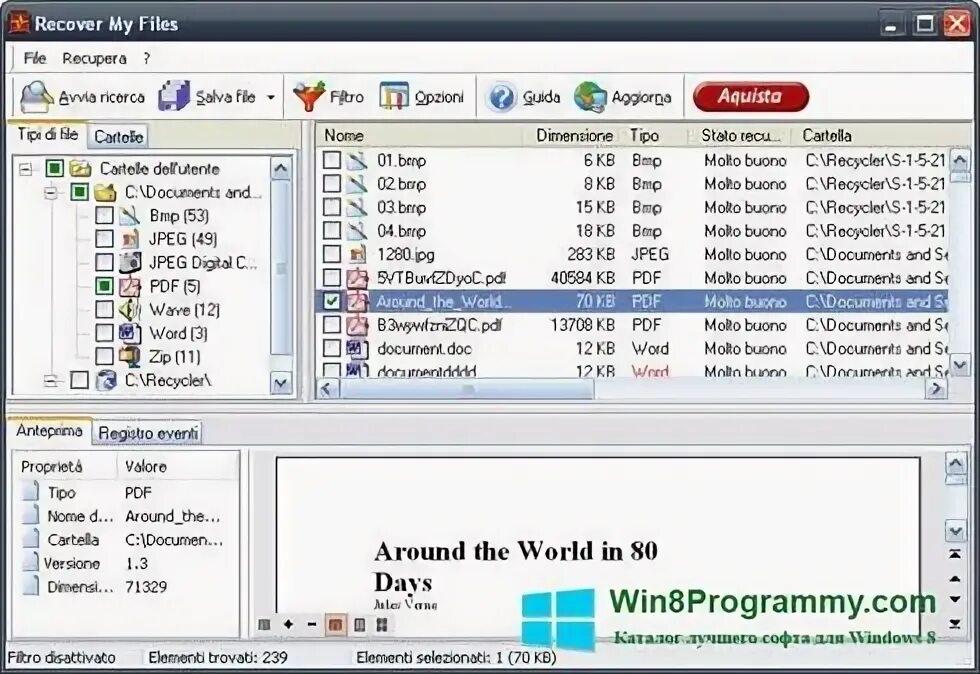
Task: Click the Aggiorna globe icon
Action: tap(591, 97)
